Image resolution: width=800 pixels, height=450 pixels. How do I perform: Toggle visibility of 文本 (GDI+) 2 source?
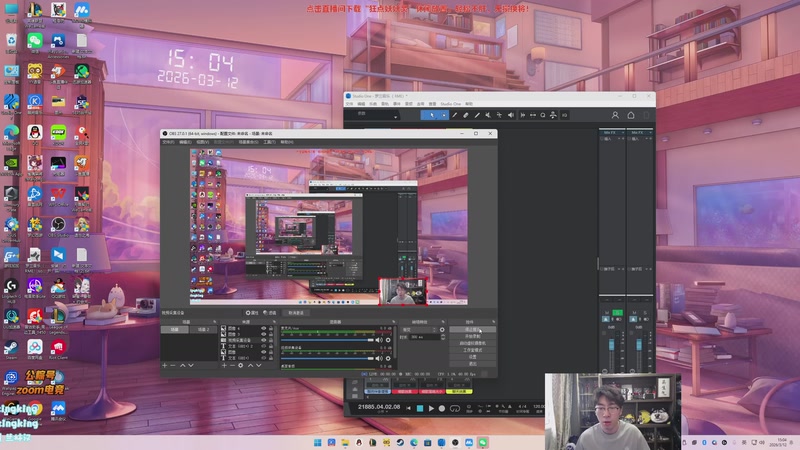click(x=264, y=346)
